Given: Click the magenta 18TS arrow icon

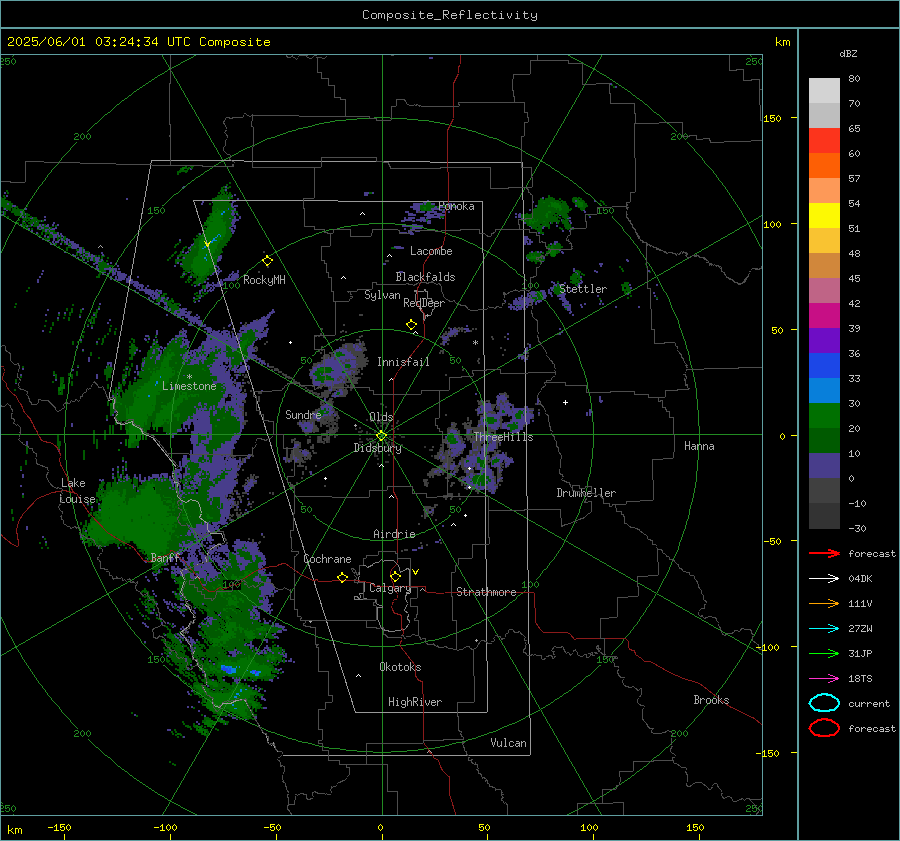Looking at the screenshot, I should pos(824,679).
